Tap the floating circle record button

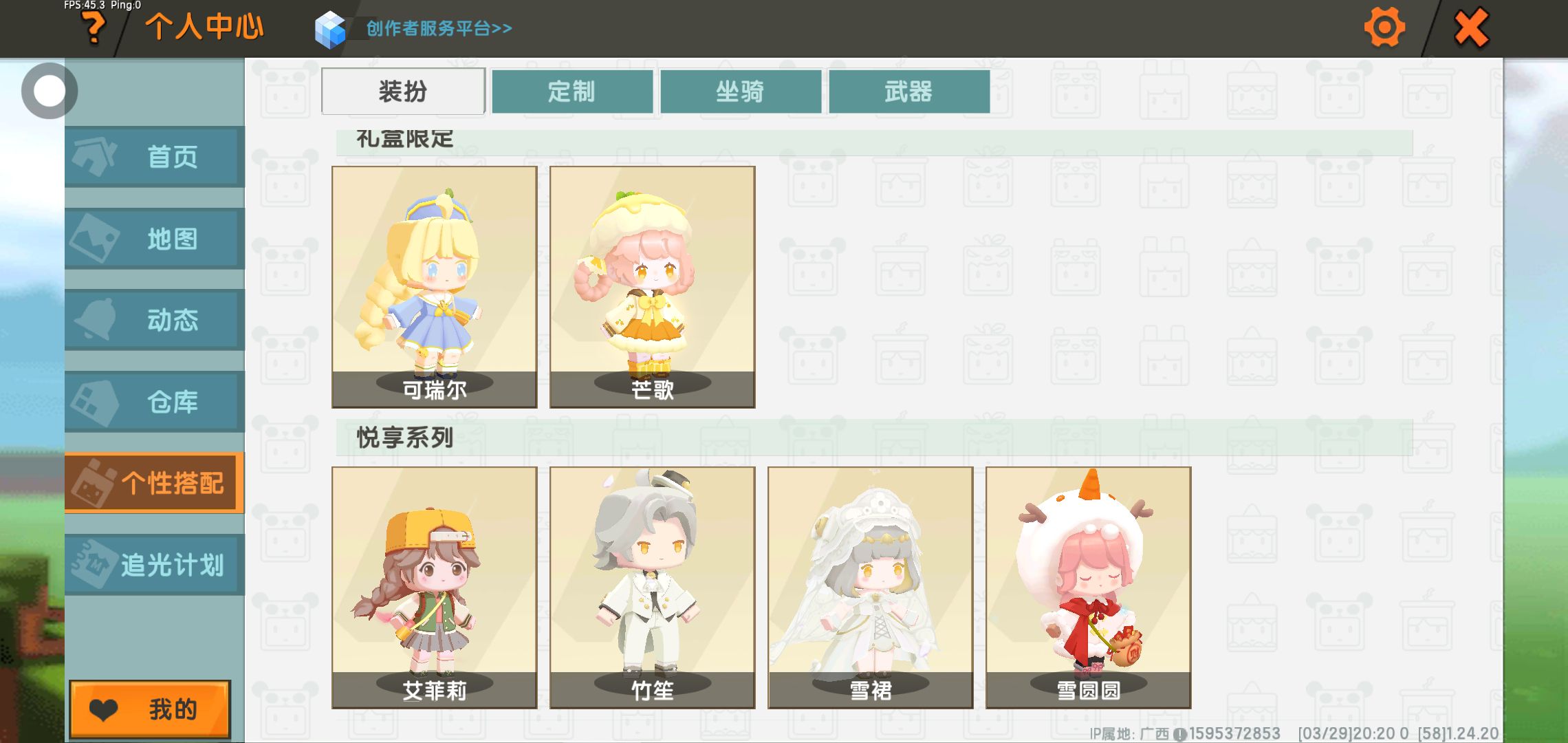[x=49, y=91]
